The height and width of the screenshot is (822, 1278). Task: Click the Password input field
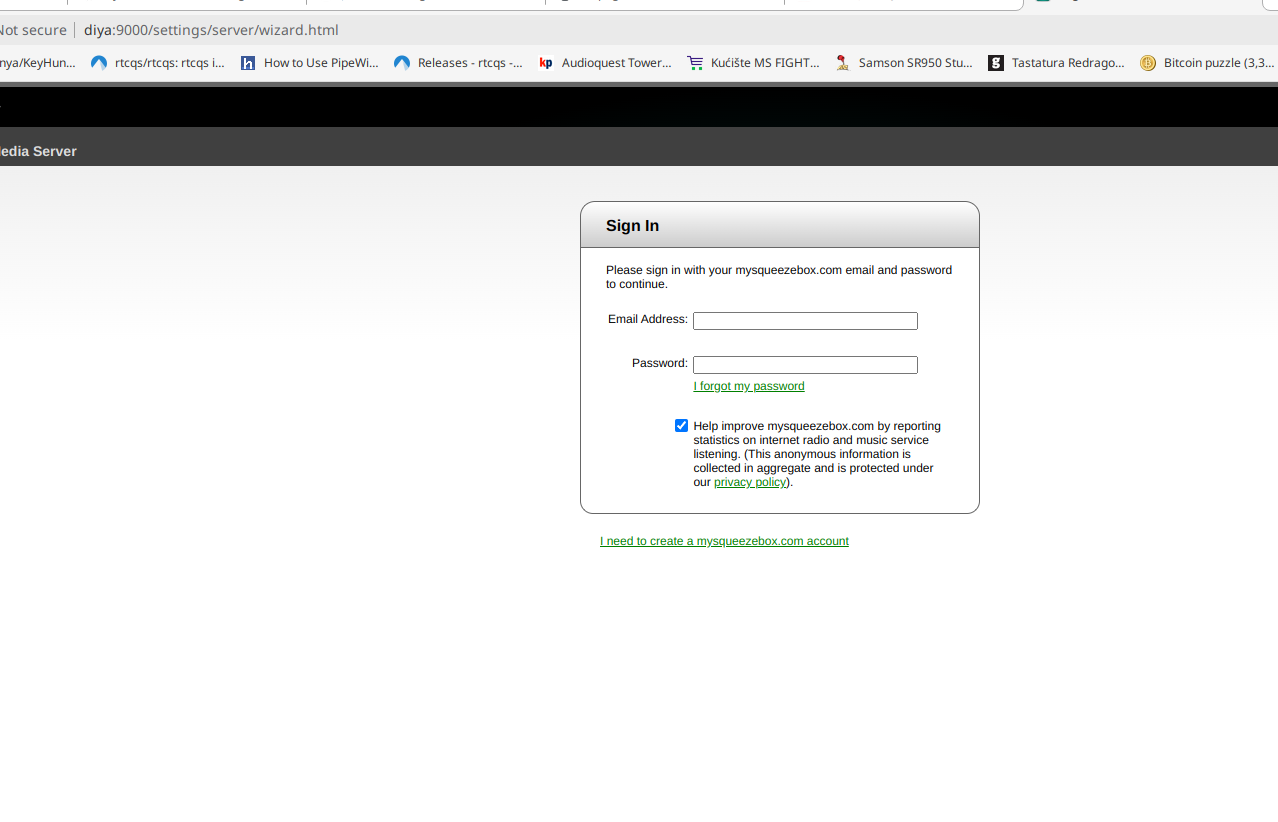(805, 365)
